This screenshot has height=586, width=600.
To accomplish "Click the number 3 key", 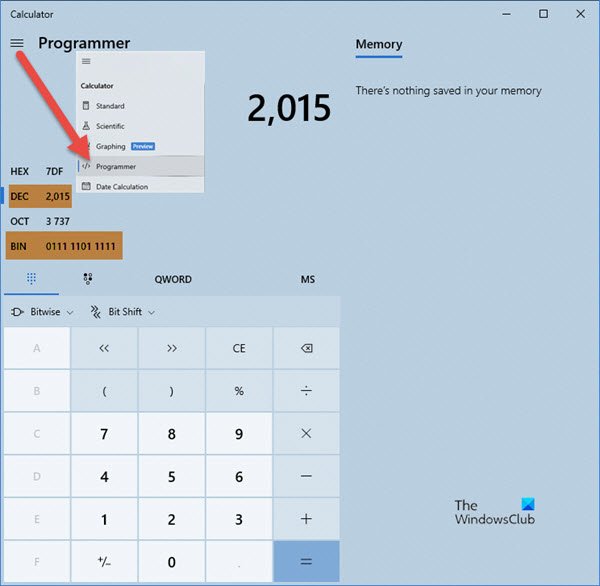I will (x=239, y=519).
